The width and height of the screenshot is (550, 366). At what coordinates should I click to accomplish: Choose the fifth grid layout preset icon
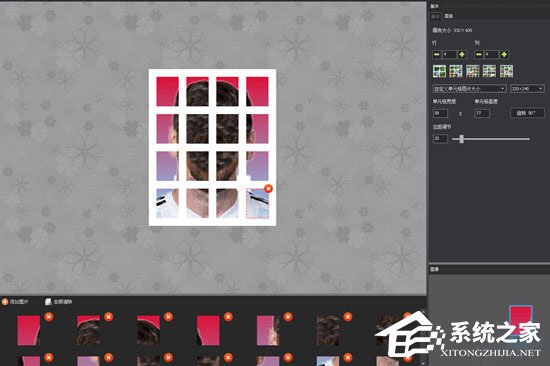506,71
